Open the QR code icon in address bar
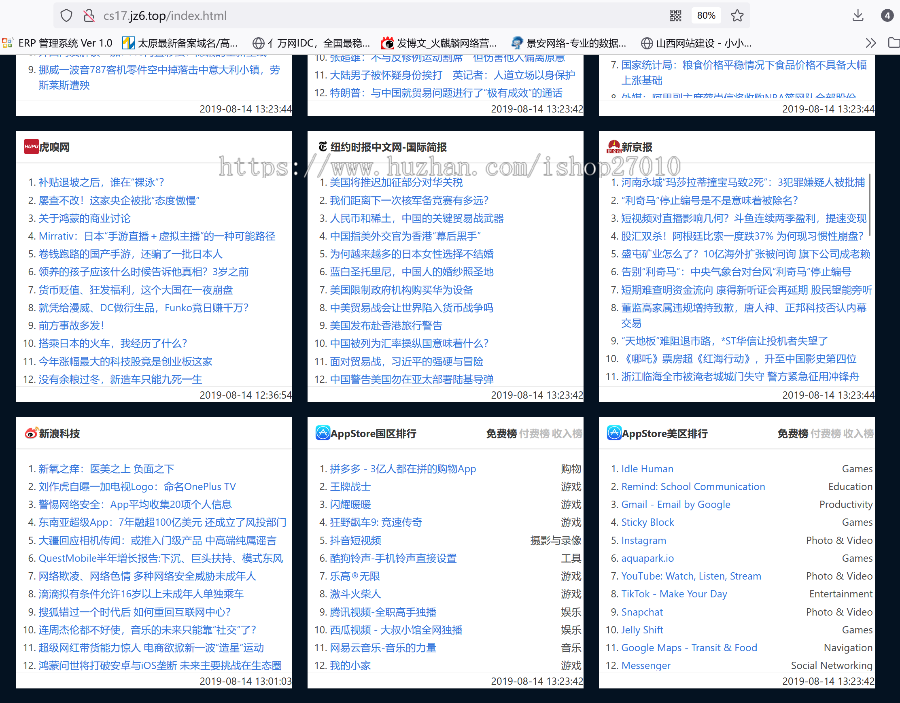This screenshot has height=703, width=900. click(x=676, y=15)
